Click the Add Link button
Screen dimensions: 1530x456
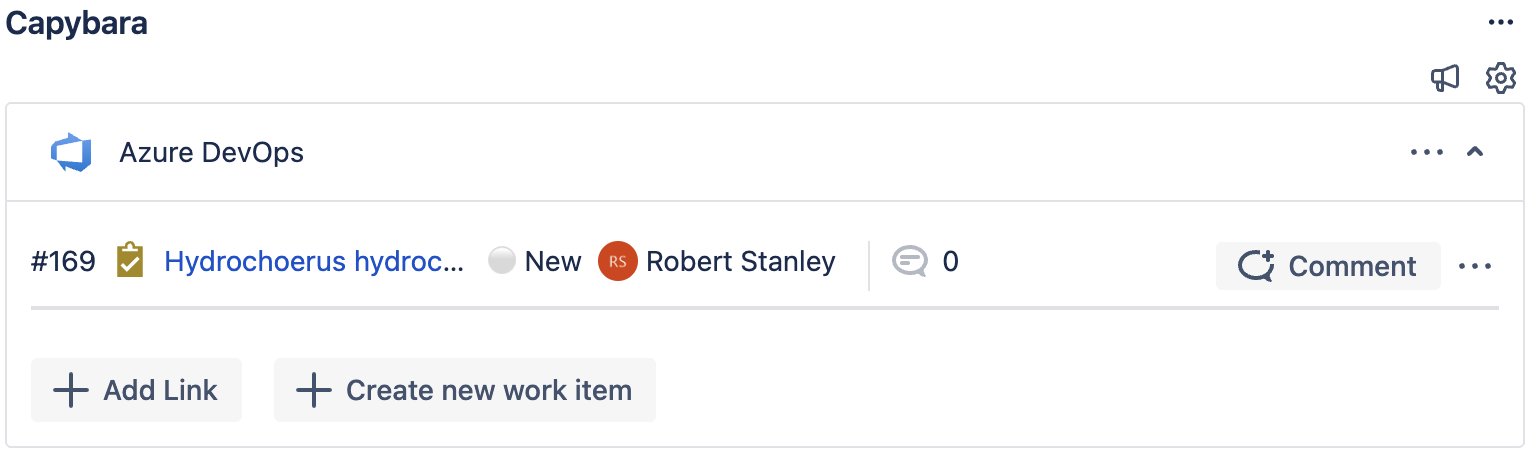(x=137, y=390)
